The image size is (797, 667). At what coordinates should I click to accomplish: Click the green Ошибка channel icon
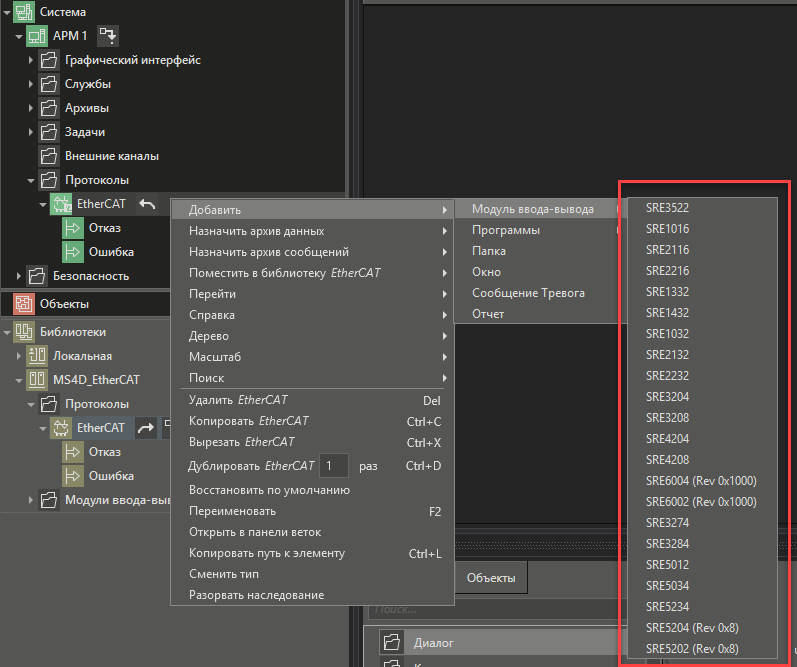point(73,252)
